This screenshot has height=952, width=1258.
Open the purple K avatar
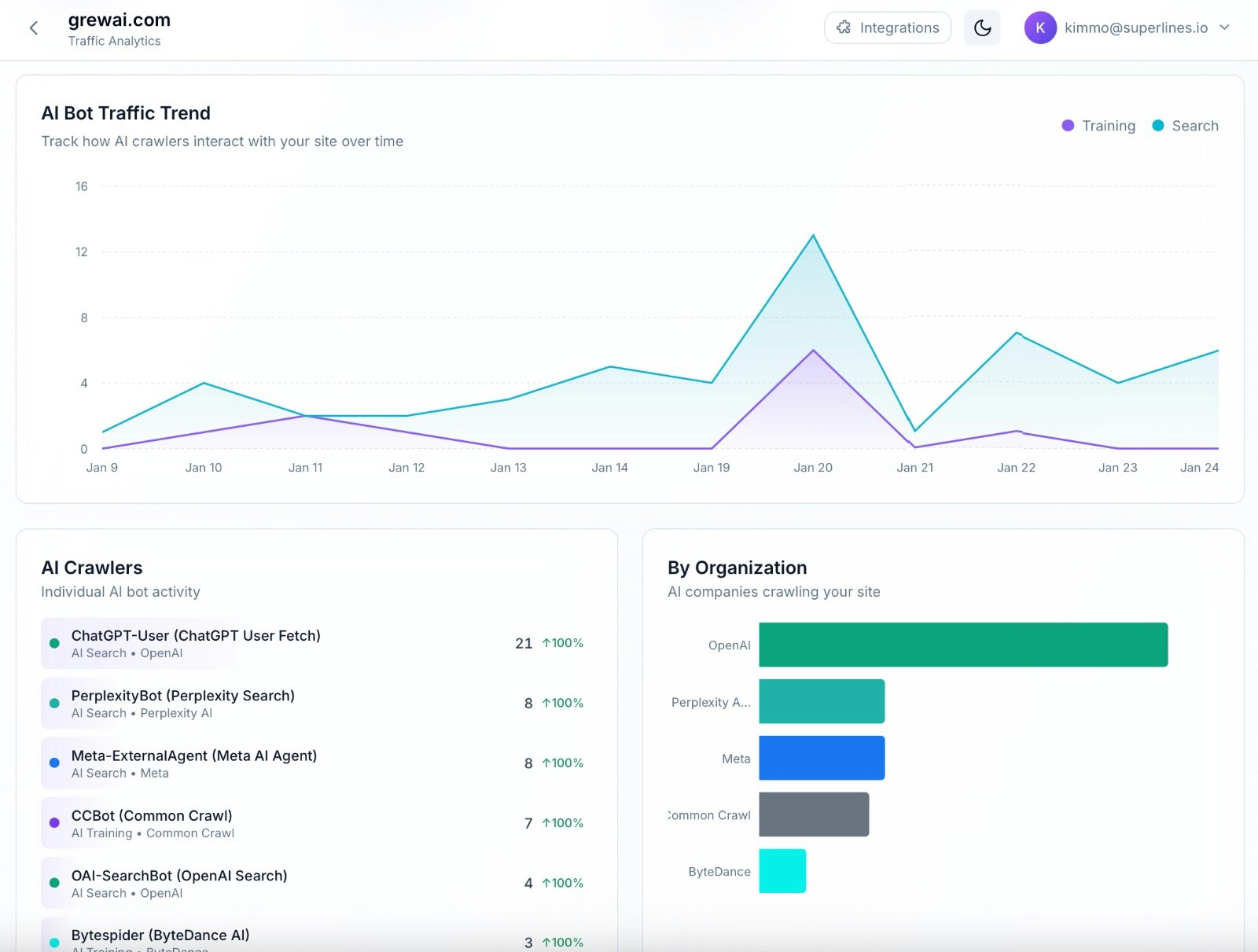point(1039,28)
